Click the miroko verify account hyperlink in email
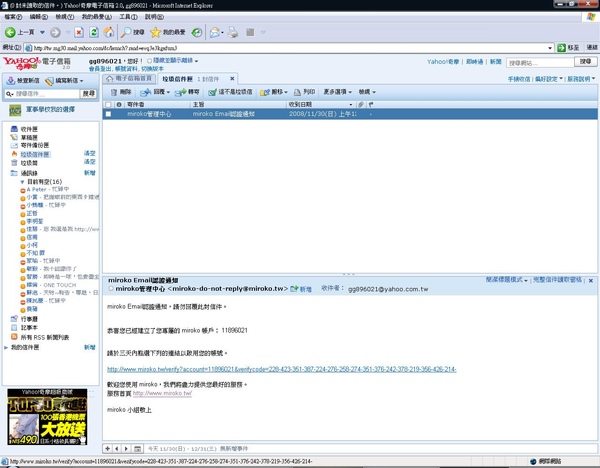Screen dimensions: 600x468 [x=282, y=369]
